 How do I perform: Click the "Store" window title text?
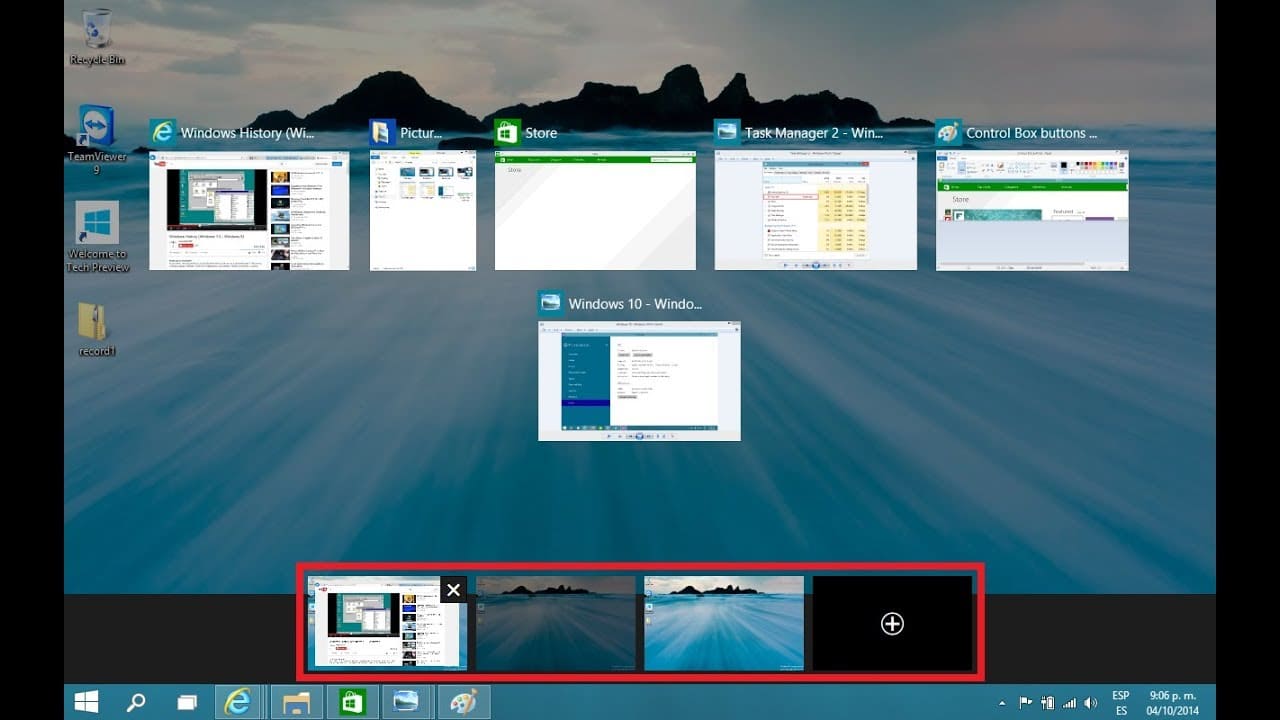coord(541,133)
